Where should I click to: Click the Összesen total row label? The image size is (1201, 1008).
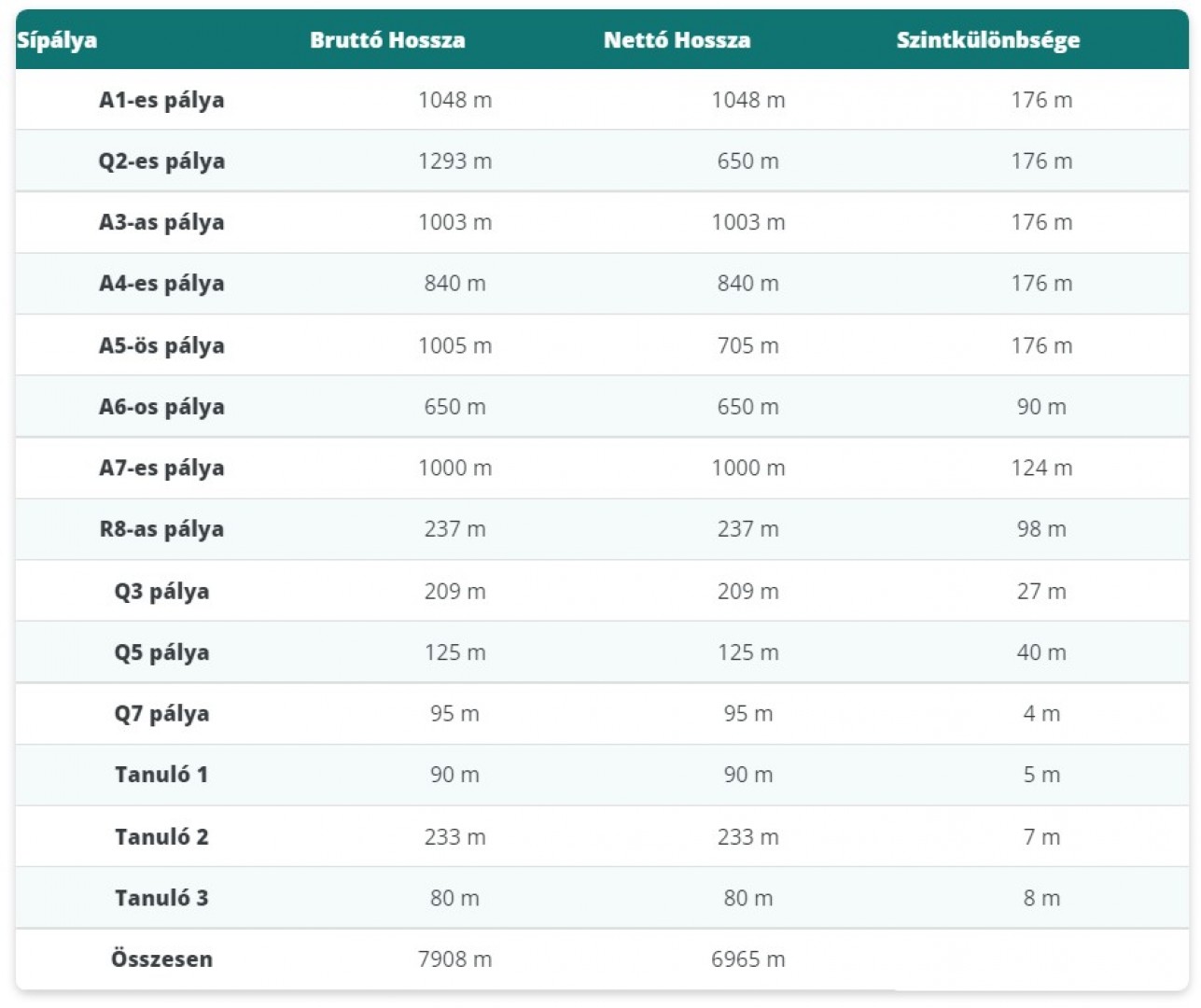tap(161, 959)
